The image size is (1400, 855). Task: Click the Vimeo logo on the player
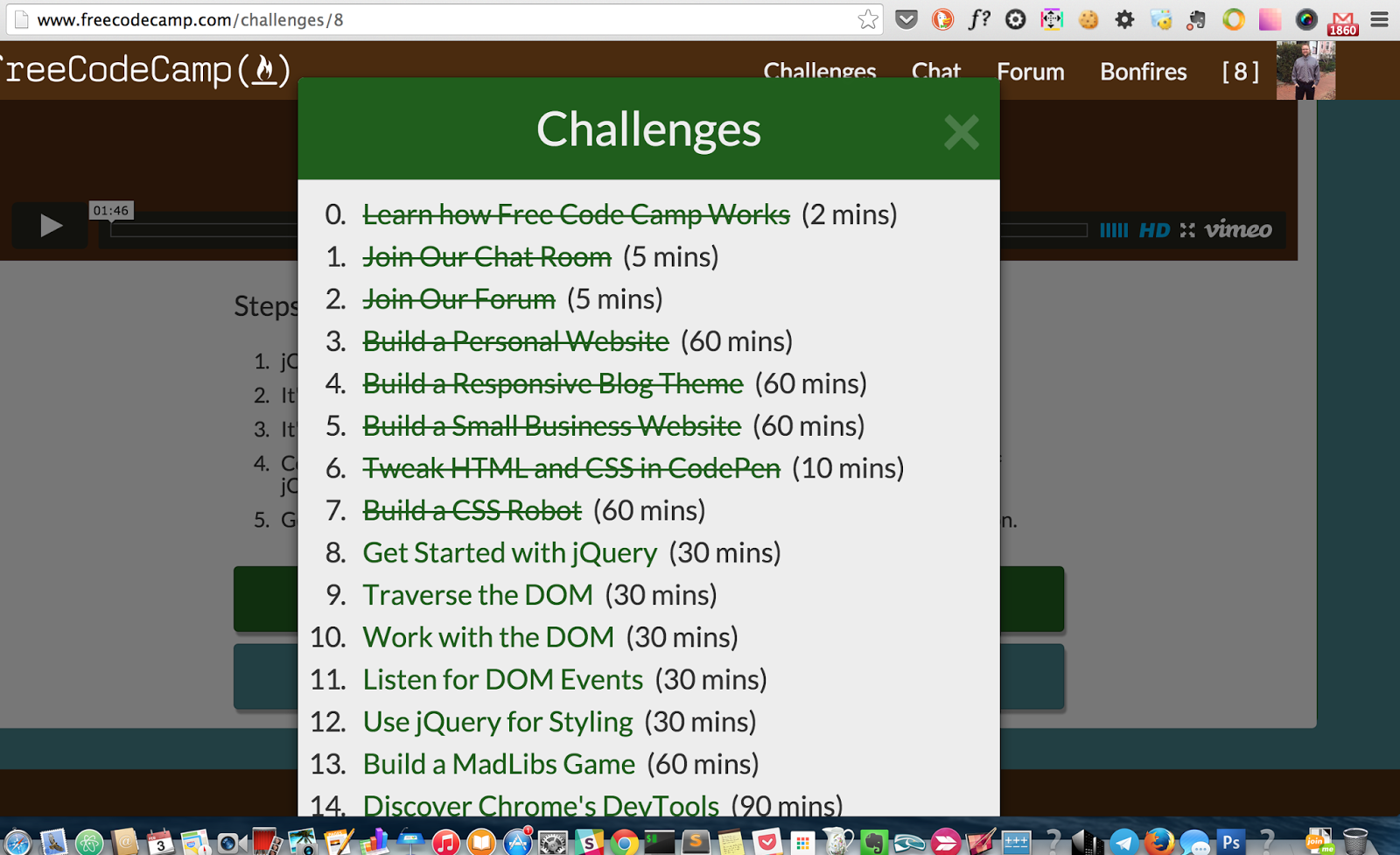tap(1238, 230)
